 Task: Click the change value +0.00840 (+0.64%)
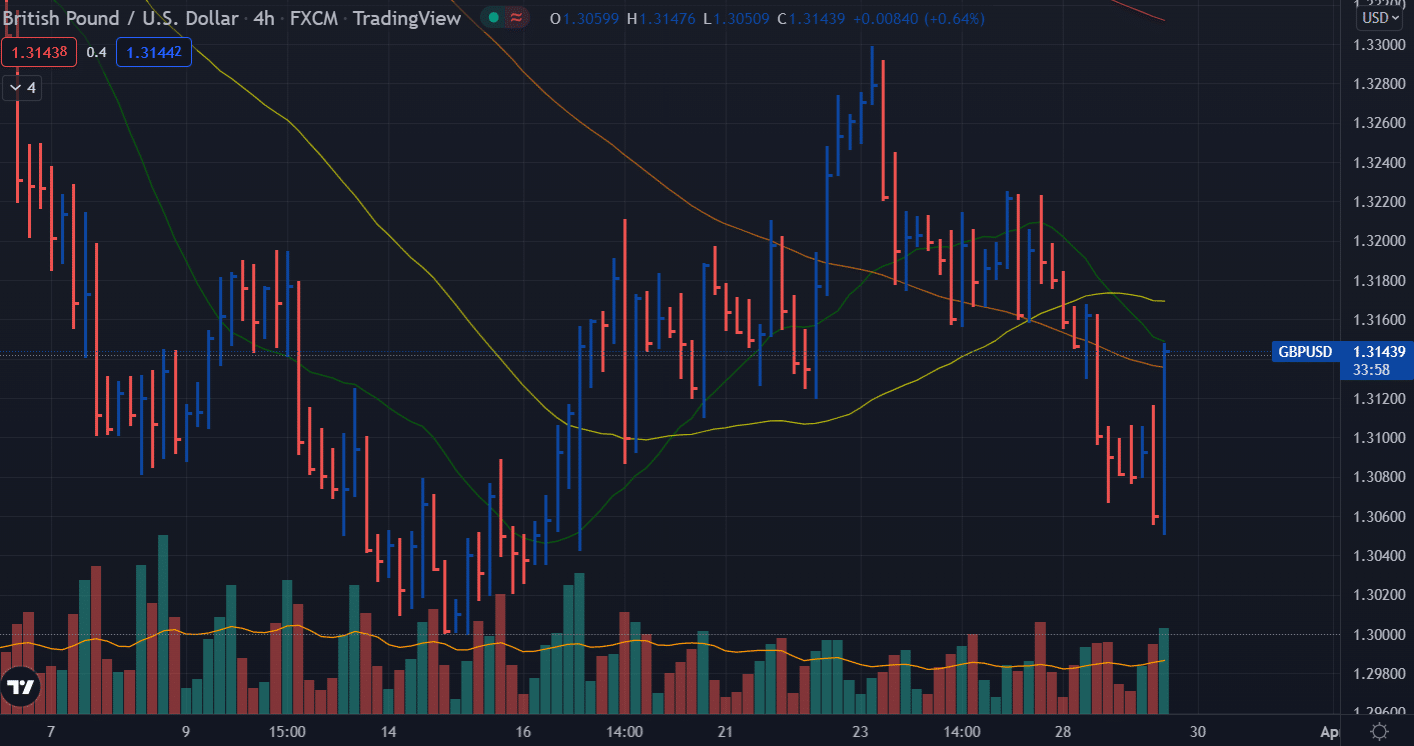[x=918, y=19]
